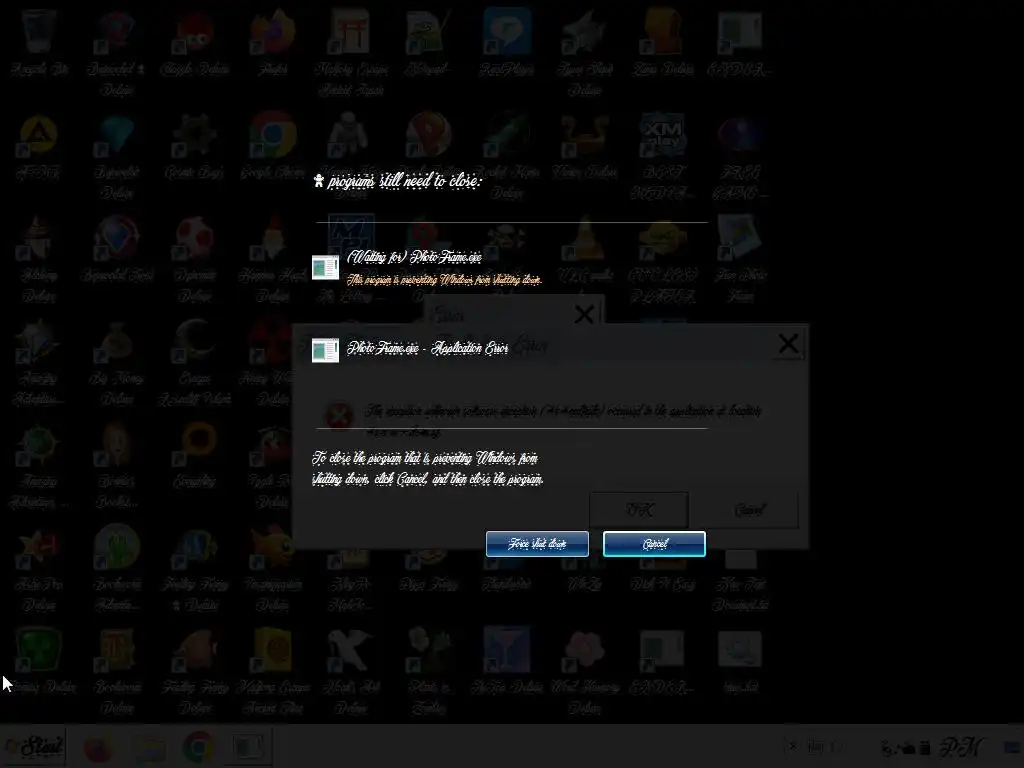Click the red error icon in dimmed dialog
Viewport: 1024px width, 768px height.
[x=339, y=415]
